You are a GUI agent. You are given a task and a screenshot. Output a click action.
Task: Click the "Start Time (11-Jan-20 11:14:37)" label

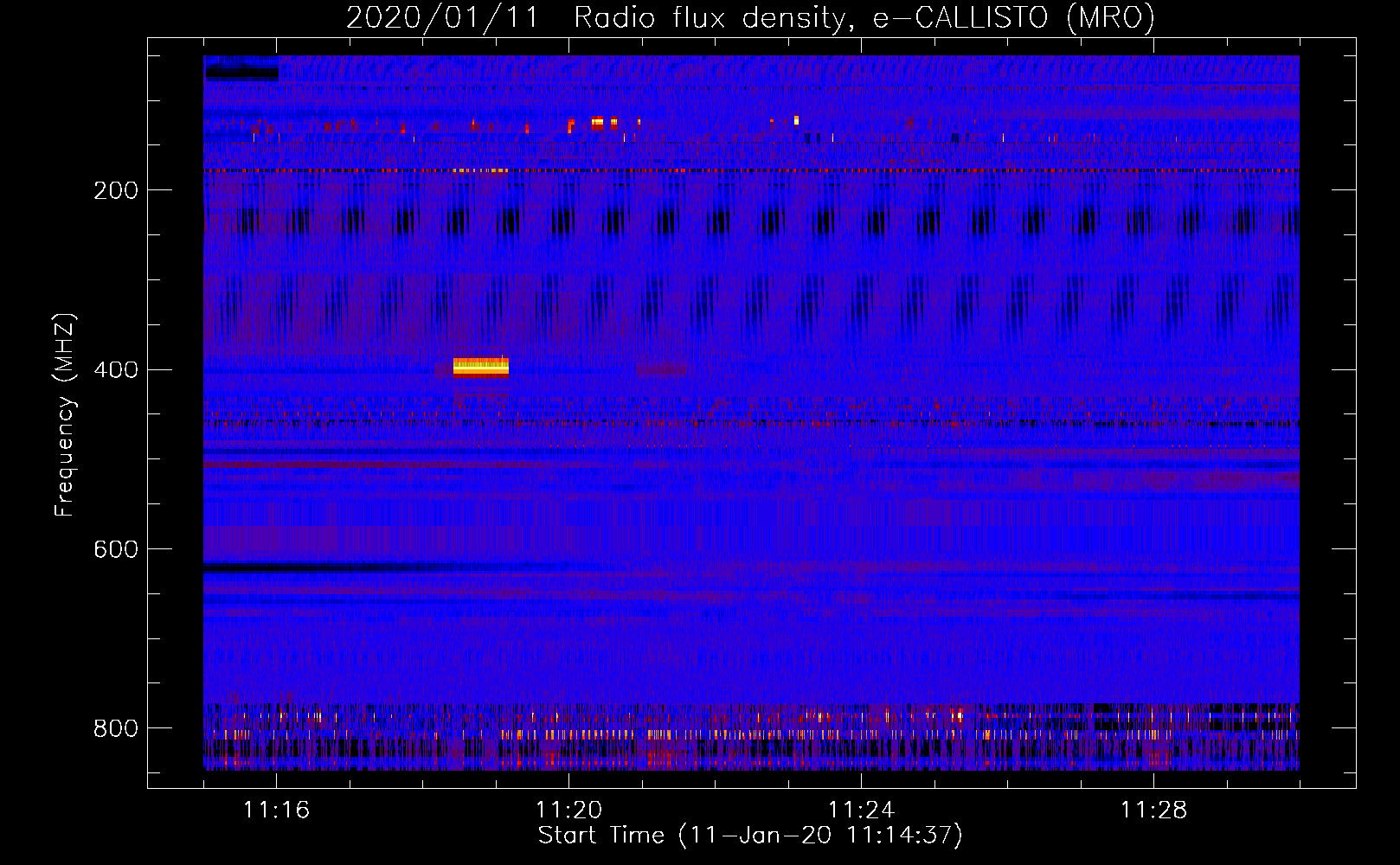750,836
